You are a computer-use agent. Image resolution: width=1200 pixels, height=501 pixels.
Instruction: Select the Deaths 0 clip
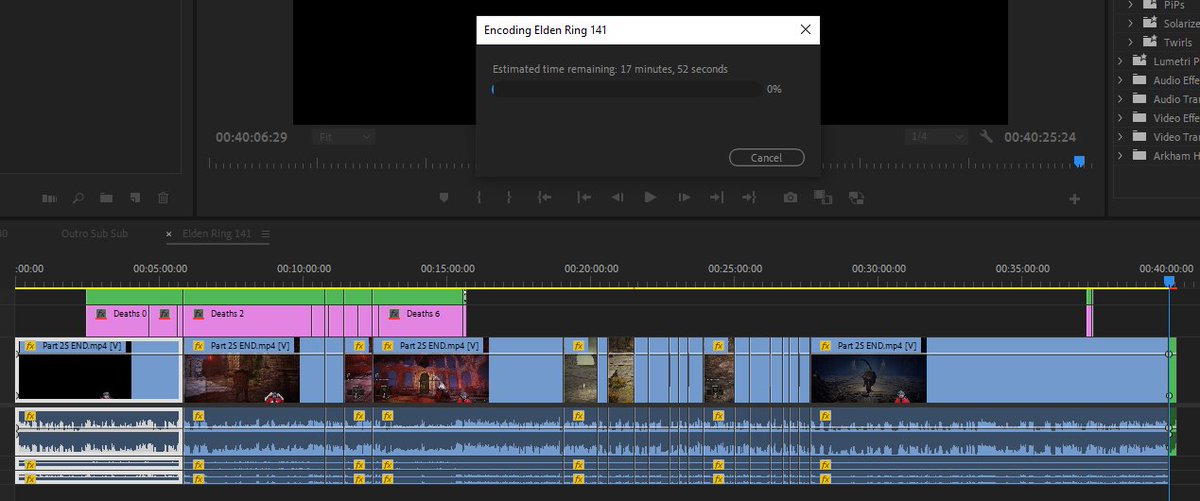click(118, 322)
